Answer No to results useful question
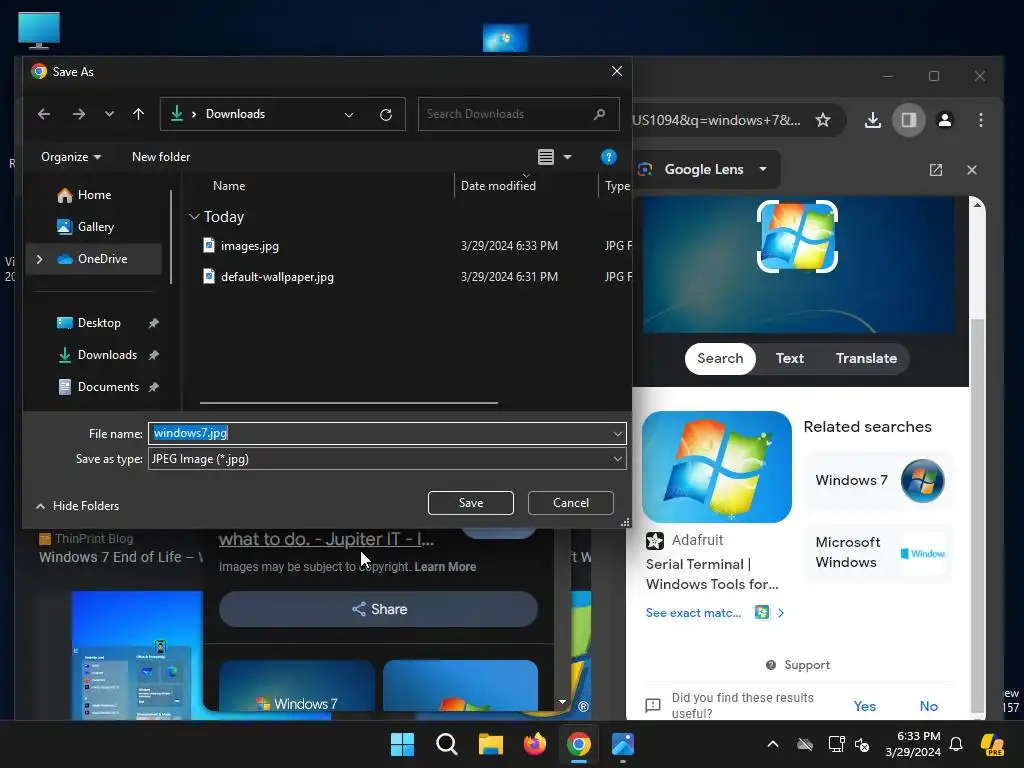The width and height of the screenshot is (1024, 768). pos(929,706)
